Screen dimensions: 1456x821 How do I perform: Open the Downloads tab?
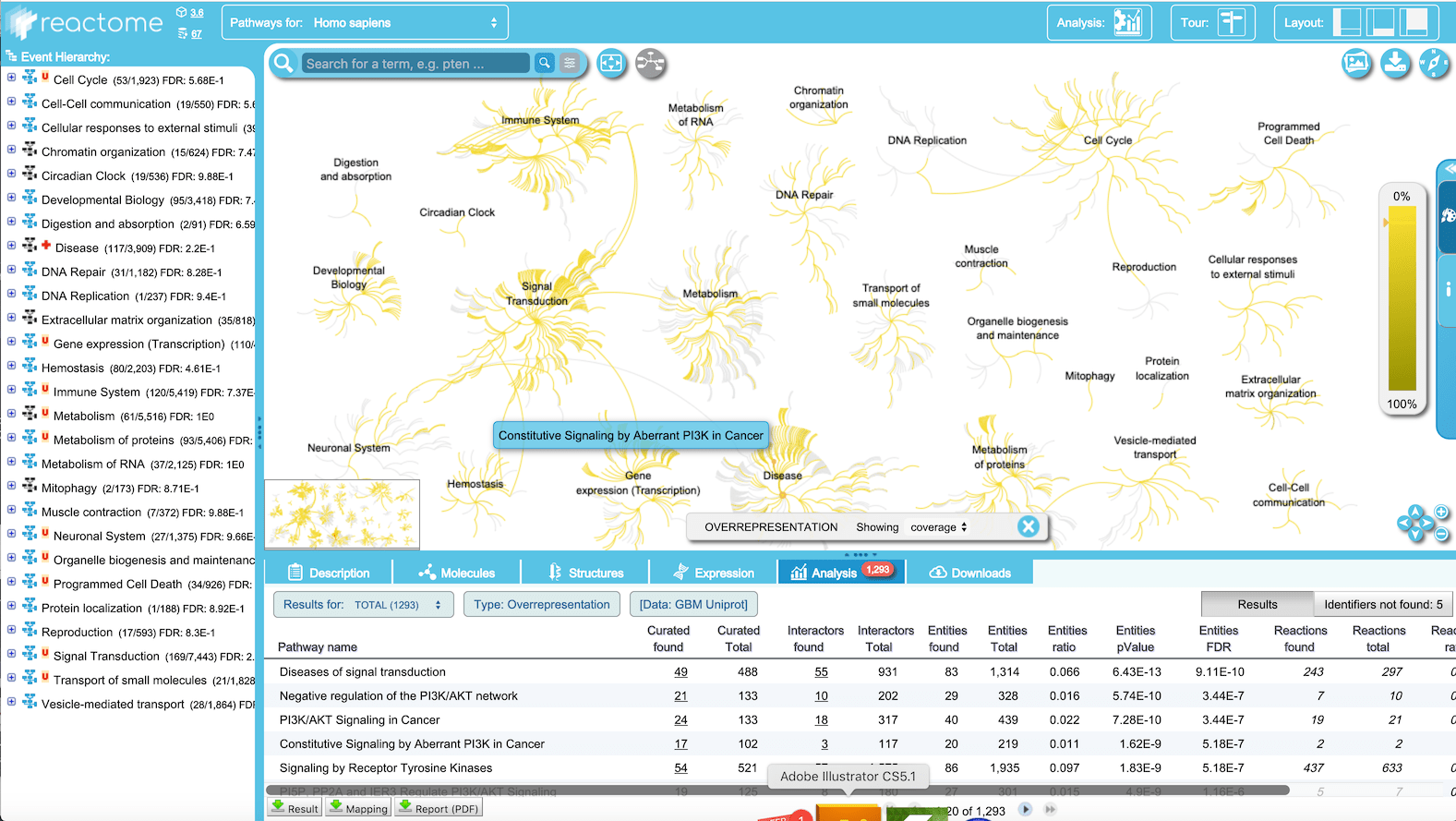pos(969,573)
